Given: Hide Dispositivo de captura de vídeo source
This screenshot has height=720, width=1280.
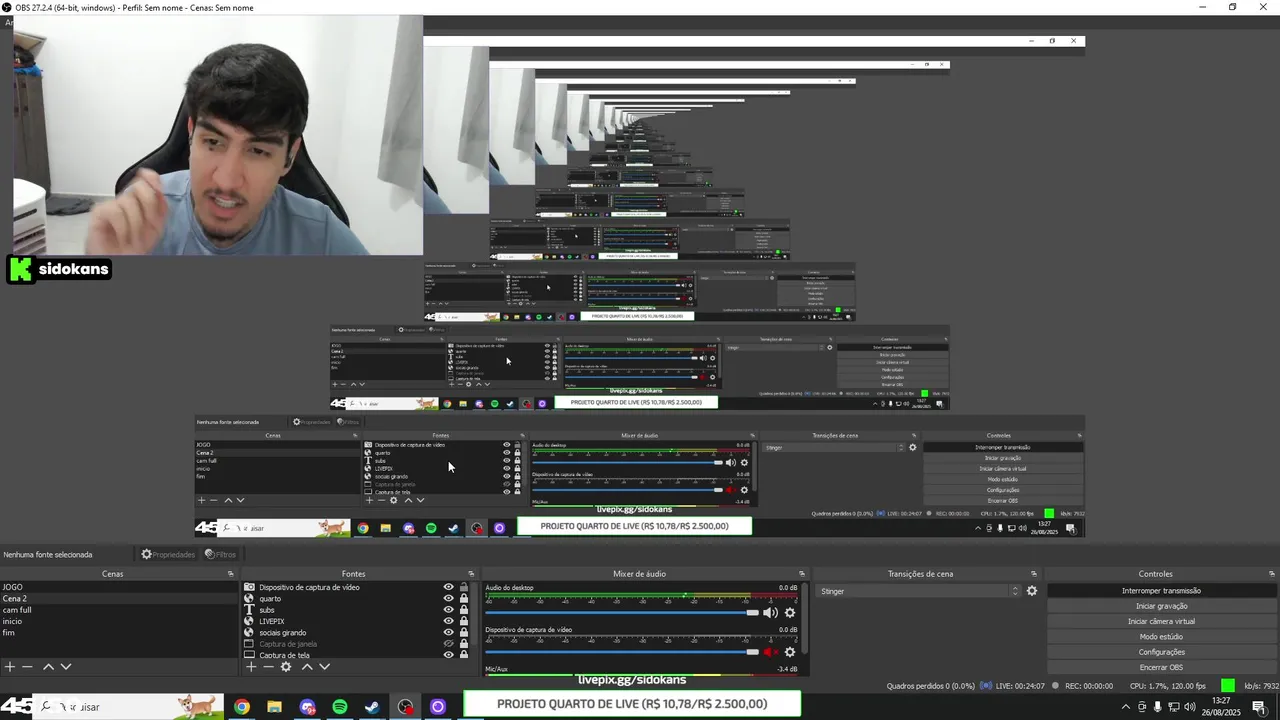Looking at the screenshot, I should [448, 587].
